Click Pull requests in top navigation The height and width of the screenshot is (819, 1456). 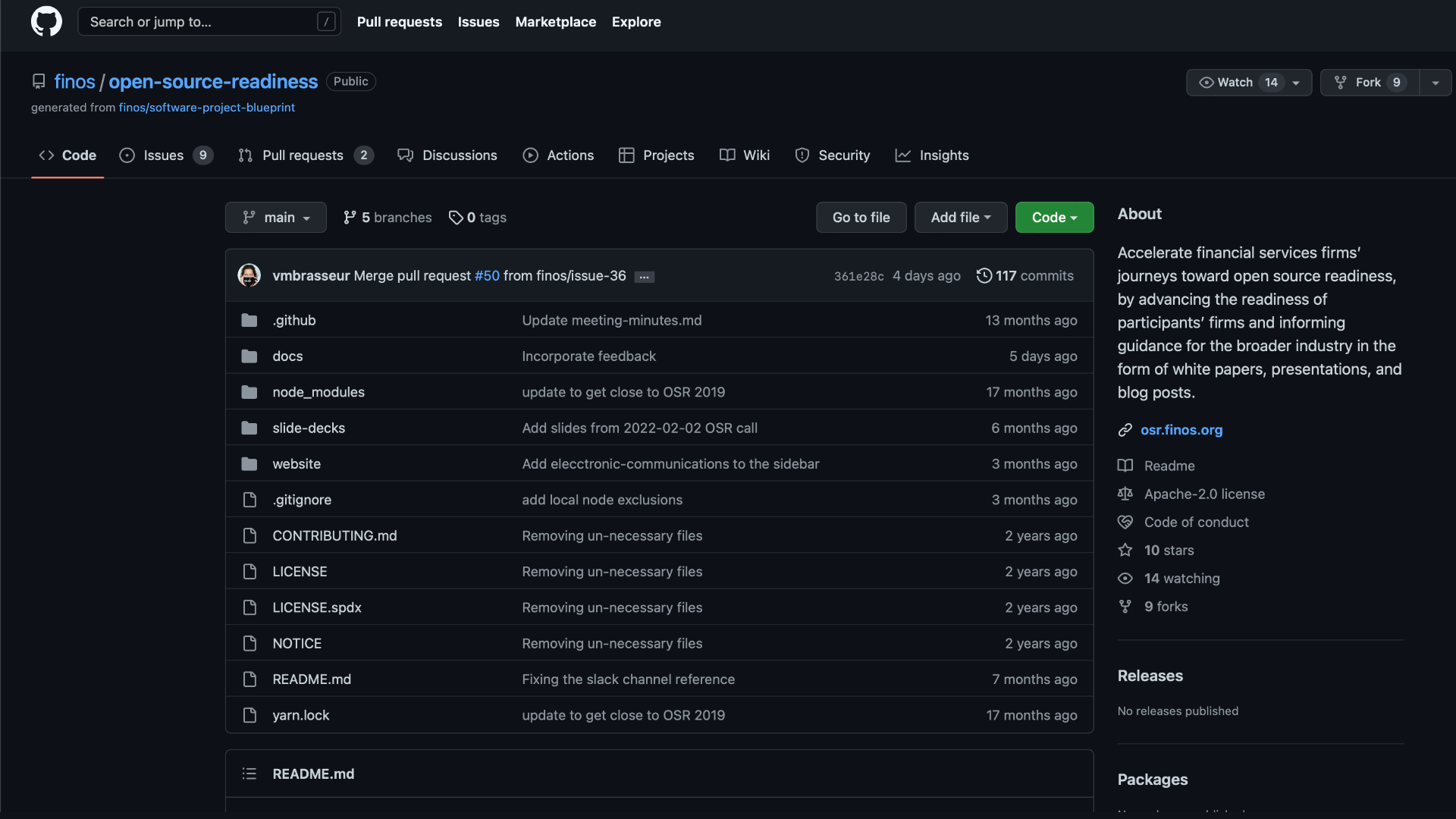[x=399, y=22]
